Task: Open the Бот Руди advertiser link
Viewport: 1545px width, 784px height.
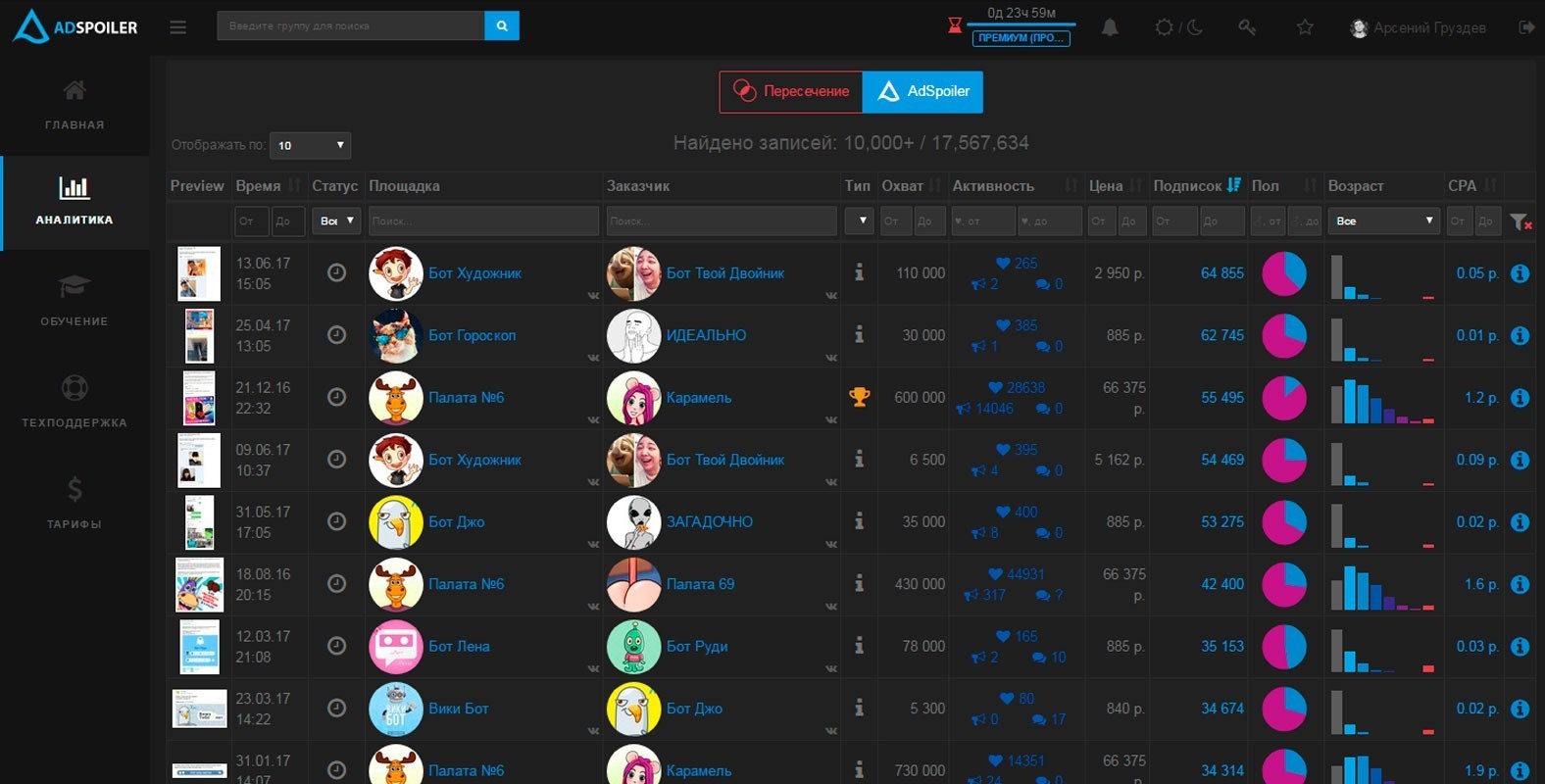Action: [697, 647]
